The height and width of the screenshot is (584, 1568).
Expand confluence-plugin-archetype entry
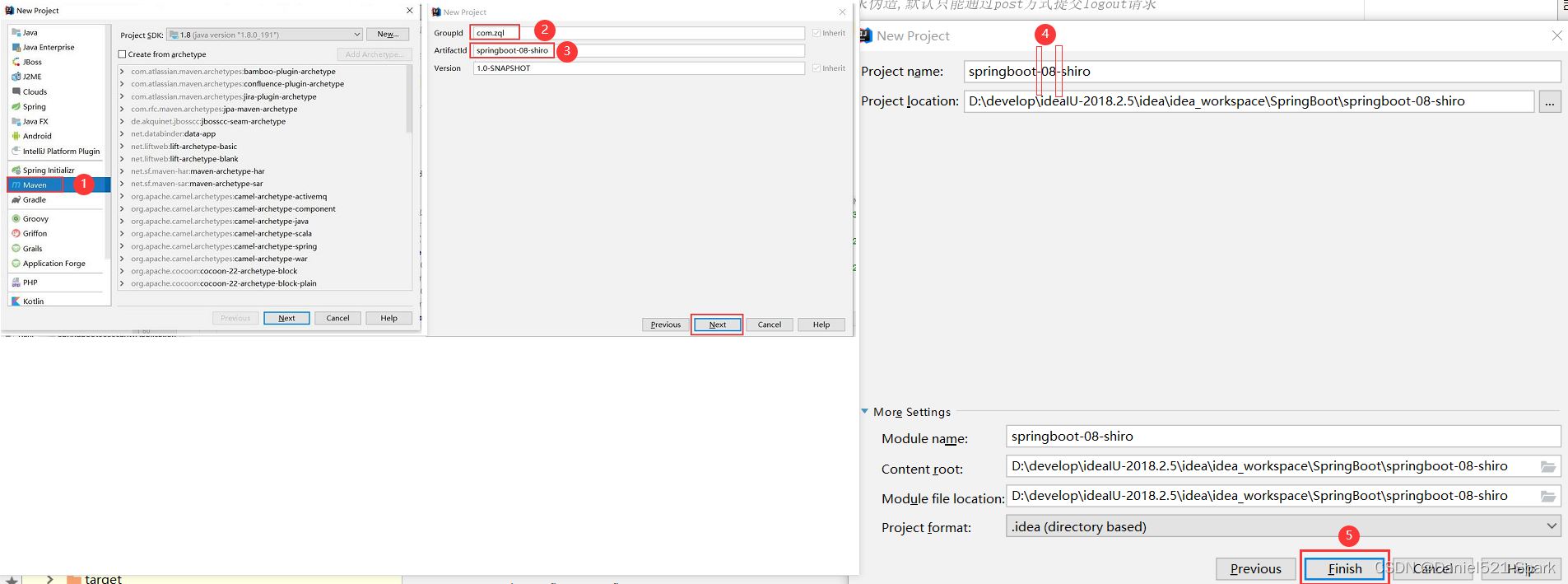pyautogui.click(x=123, y=84)
